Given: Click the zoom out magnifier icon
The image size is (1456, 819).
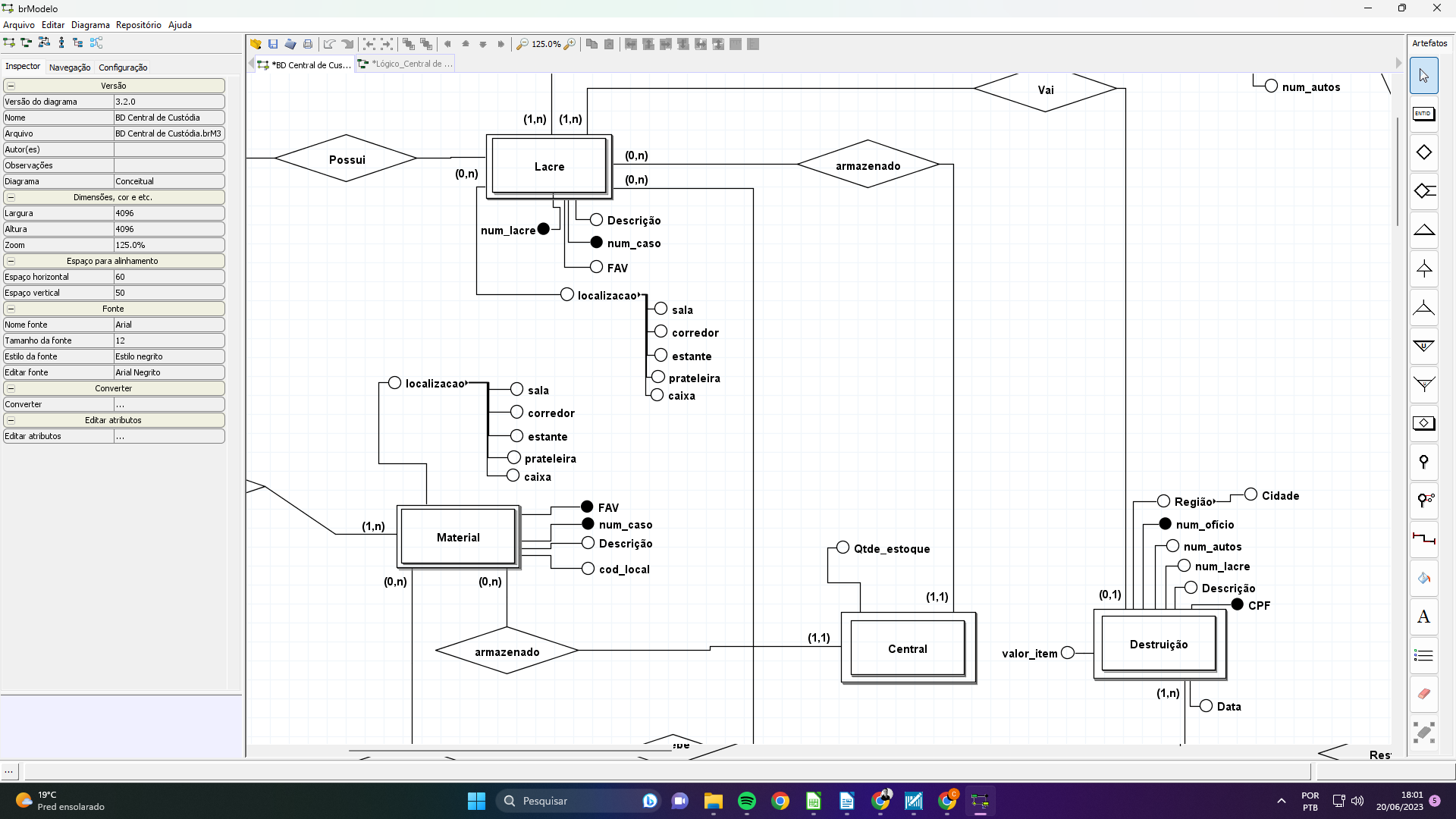Looking at the screenshot, I should point(522,44).
